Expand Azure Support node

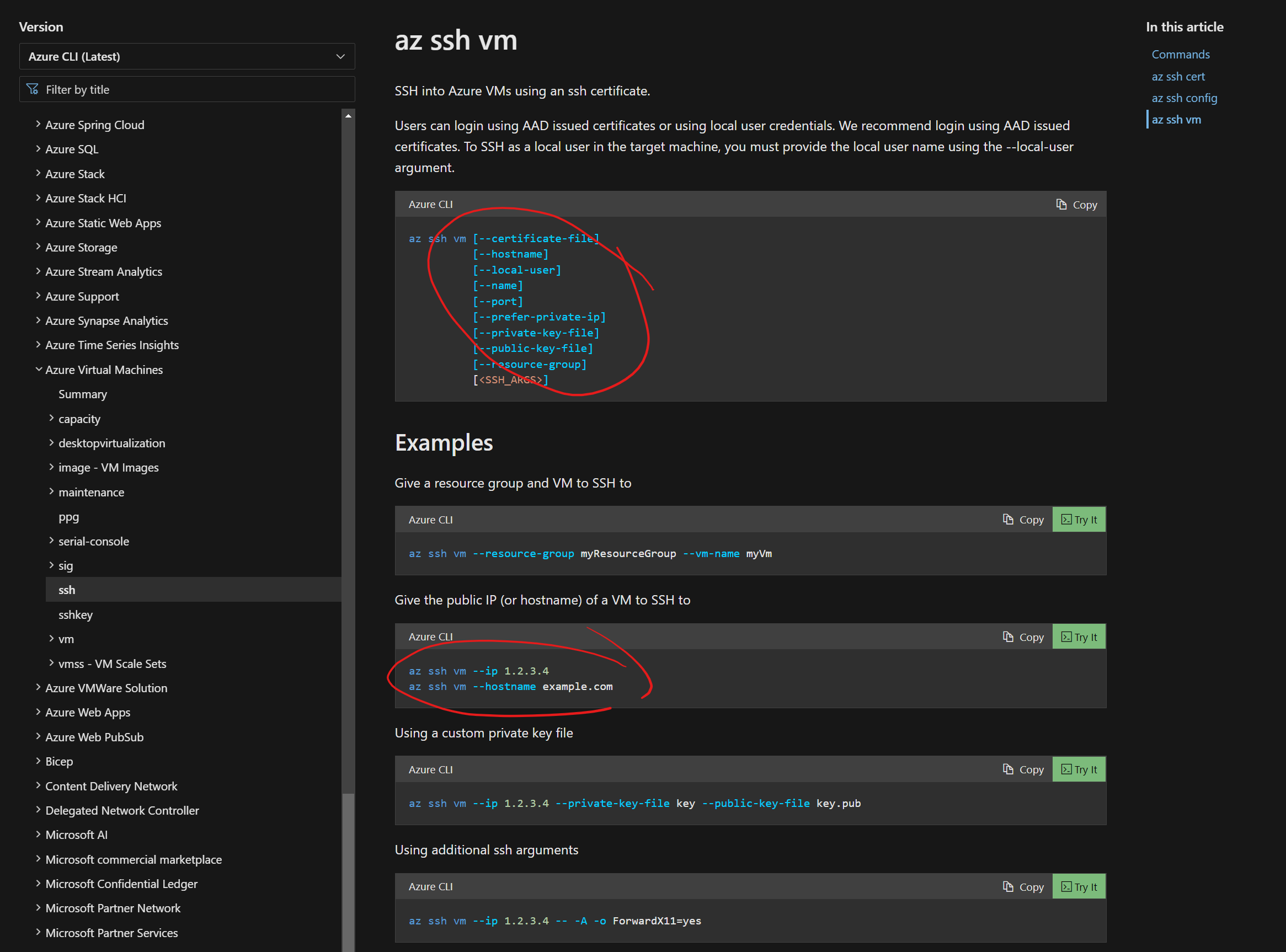coord(38,296)
